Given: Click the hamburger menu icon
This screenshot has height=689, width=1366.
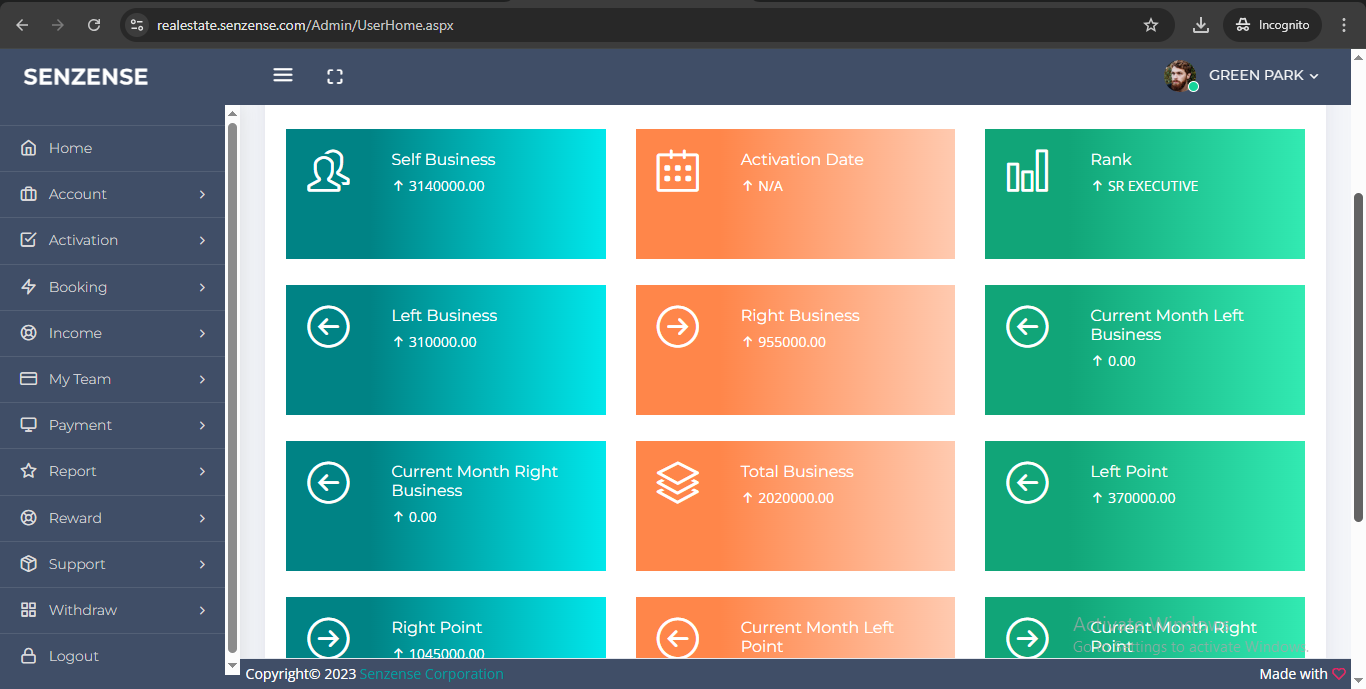Looking at the screenshot, I should coord(283,75).
